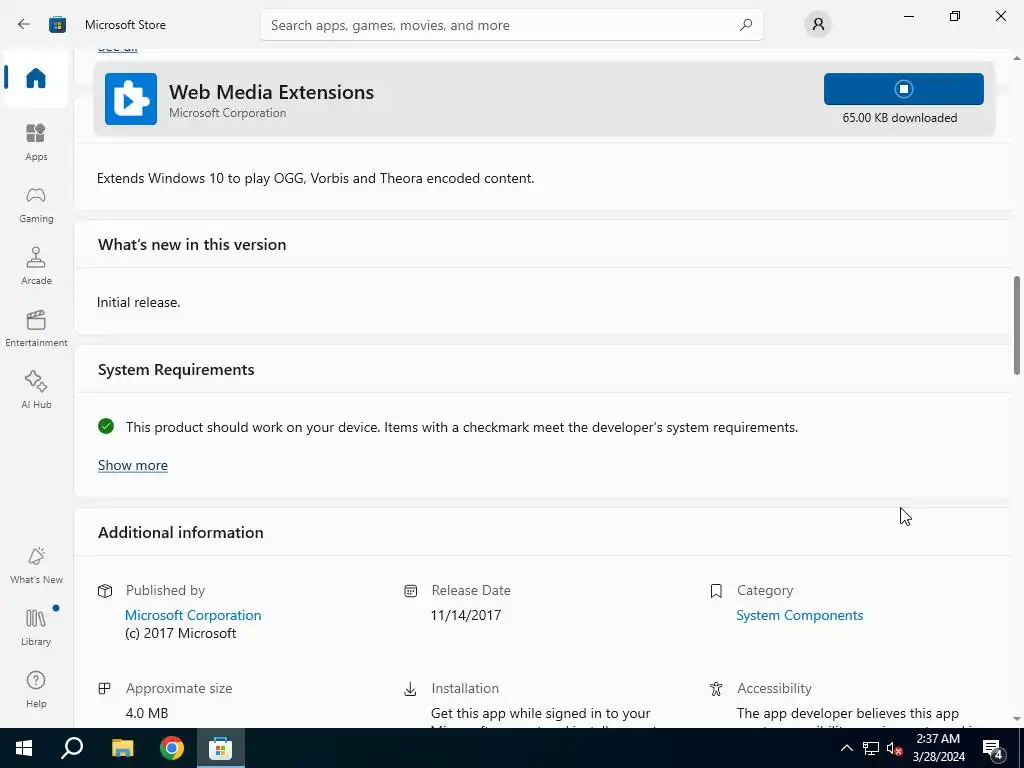Click the muted volume tray icon
Image resolution: width=1024 pixels, height=768 pixels.
[894, 748]
